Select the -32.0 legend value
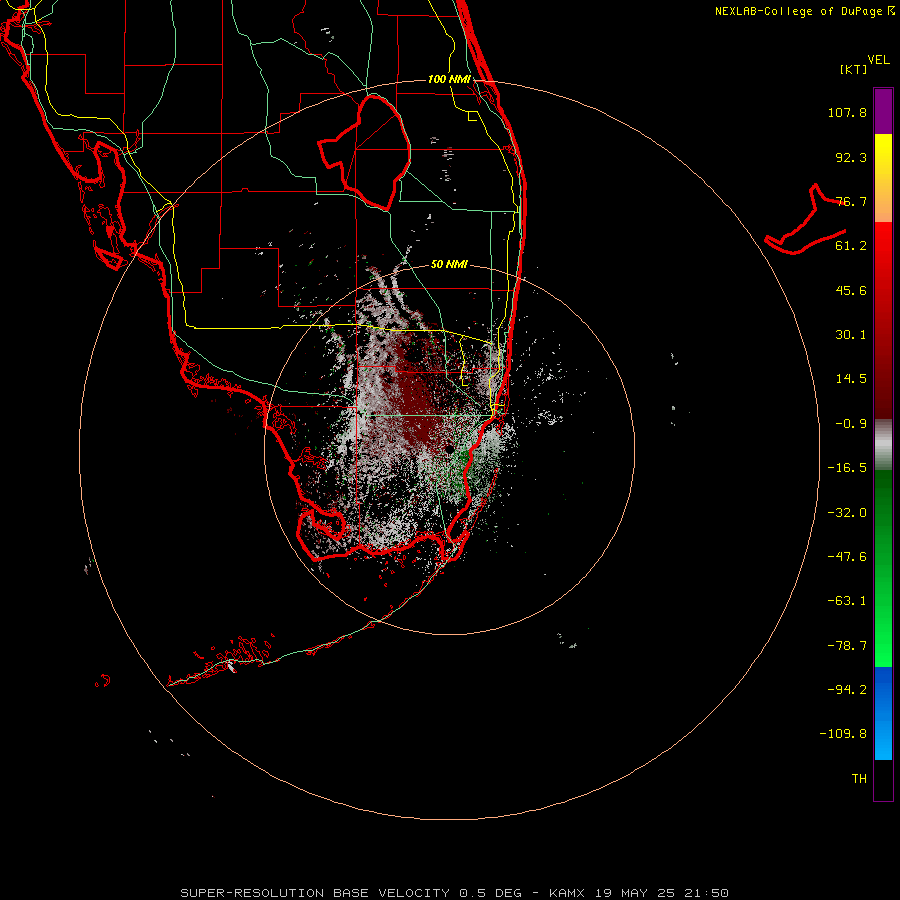This screenshot has width=900, height=900. 847,513
